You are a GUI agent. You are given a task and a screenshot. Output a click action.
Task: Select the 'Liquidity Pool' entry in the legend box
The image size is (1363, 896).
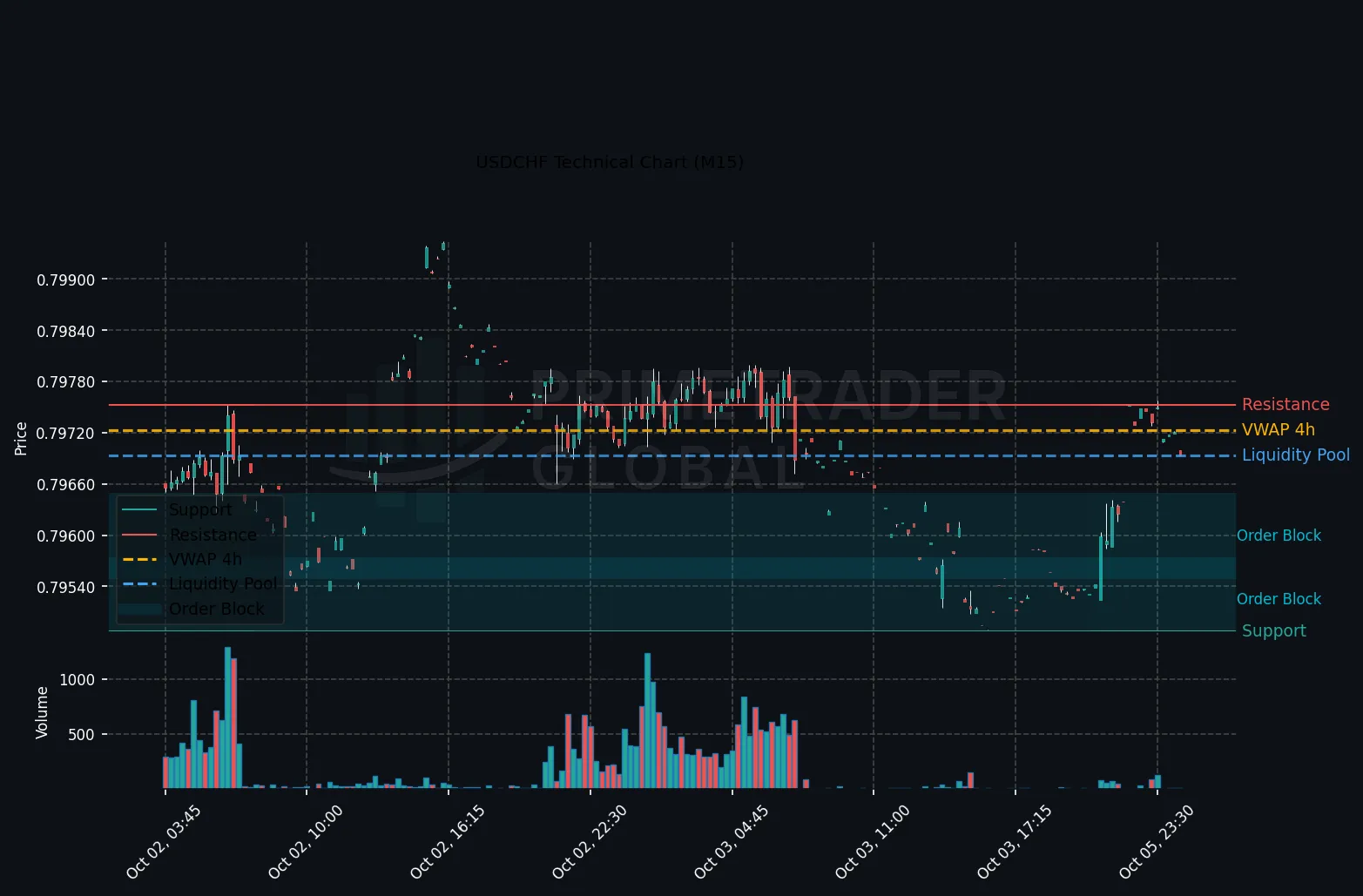pyautogui.click(x=223, y=584)
